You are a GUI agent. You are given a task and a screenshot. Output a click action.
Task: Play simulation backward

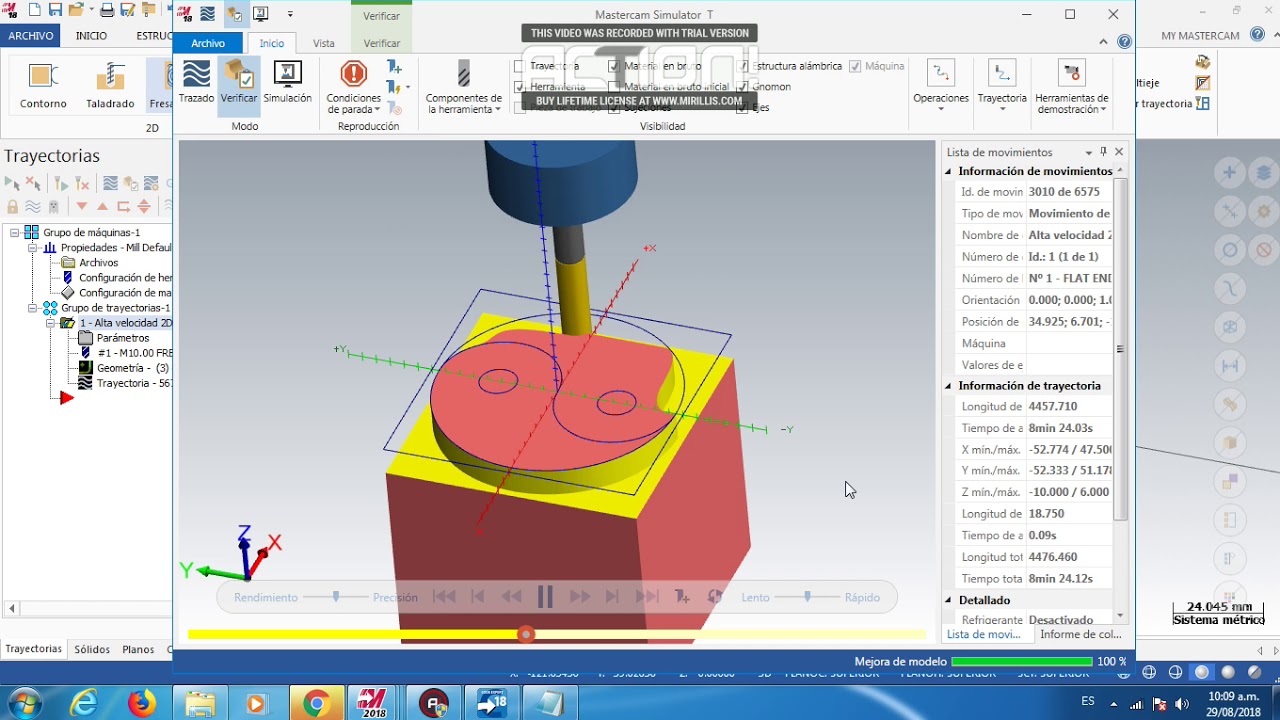point(511,597)
